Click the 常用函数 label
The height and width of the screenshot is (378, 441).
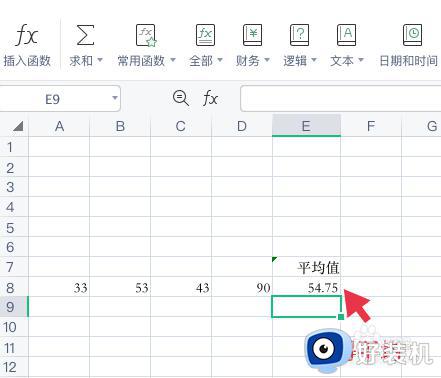coord(141,61)
